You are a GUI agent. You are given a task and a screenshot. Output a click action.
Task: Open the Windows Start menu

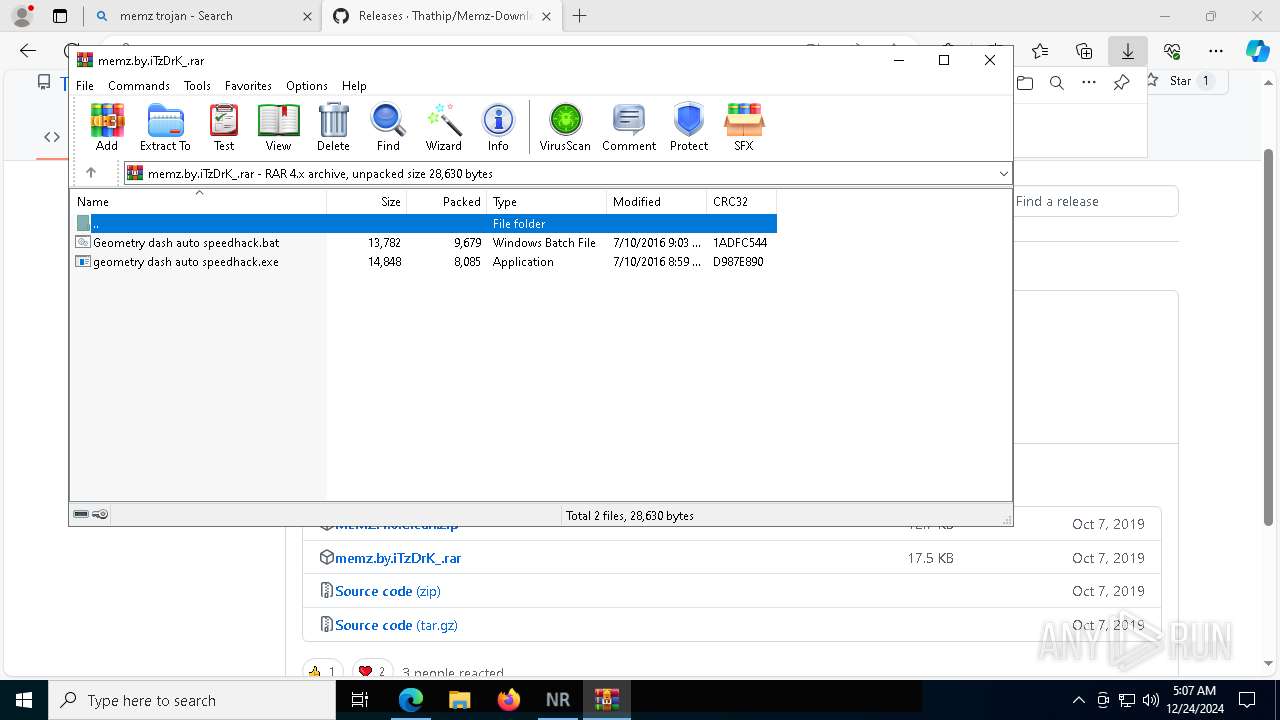23,700
